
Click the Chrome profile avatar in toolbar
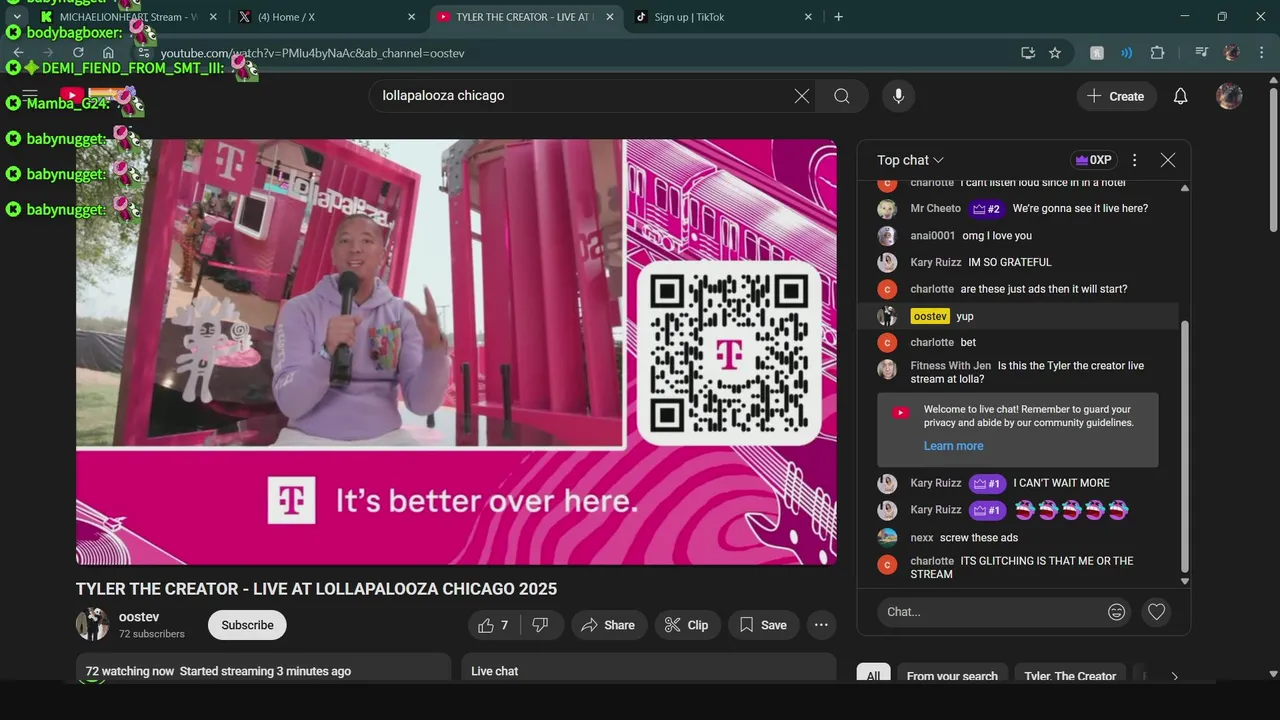[1232, 53]
